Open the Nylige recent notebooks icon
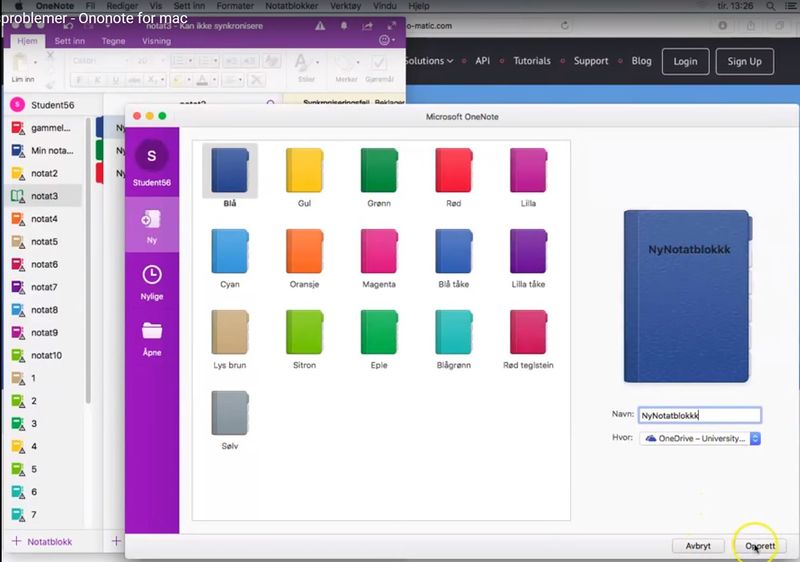800x562 pixels. (152, 275)
